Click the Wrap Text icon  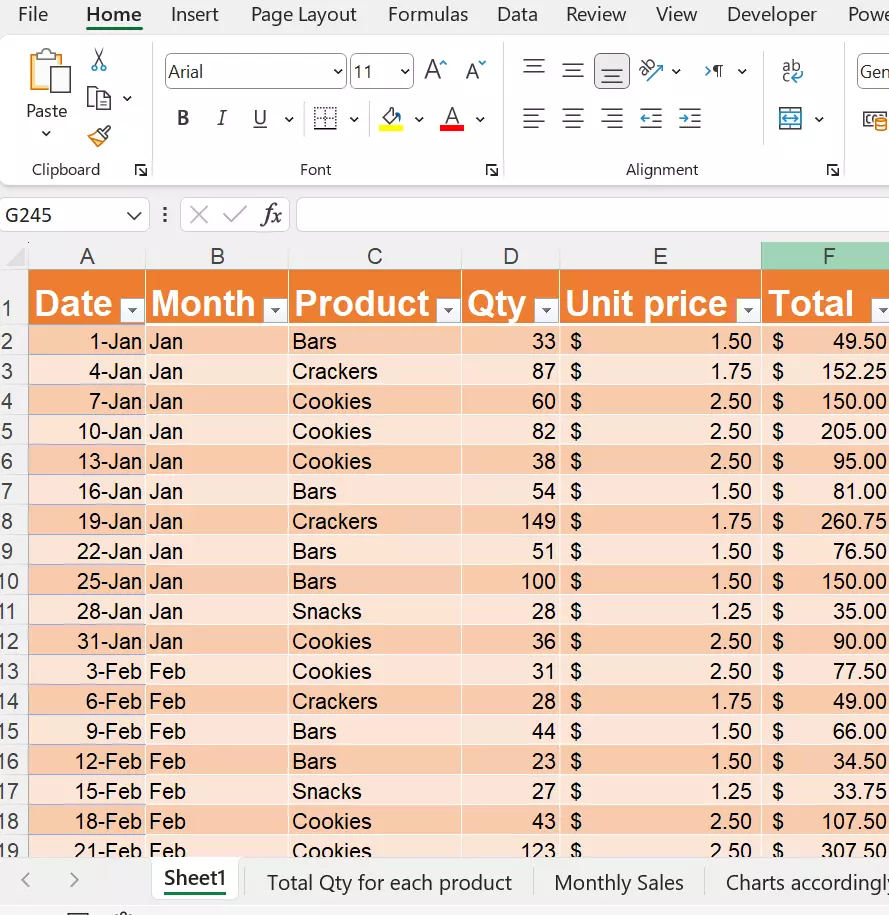[792, 70]
